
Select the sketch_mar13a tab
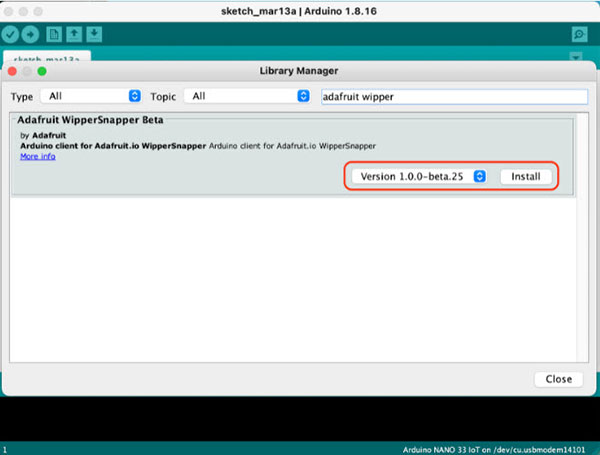click(x=47, y=57)
